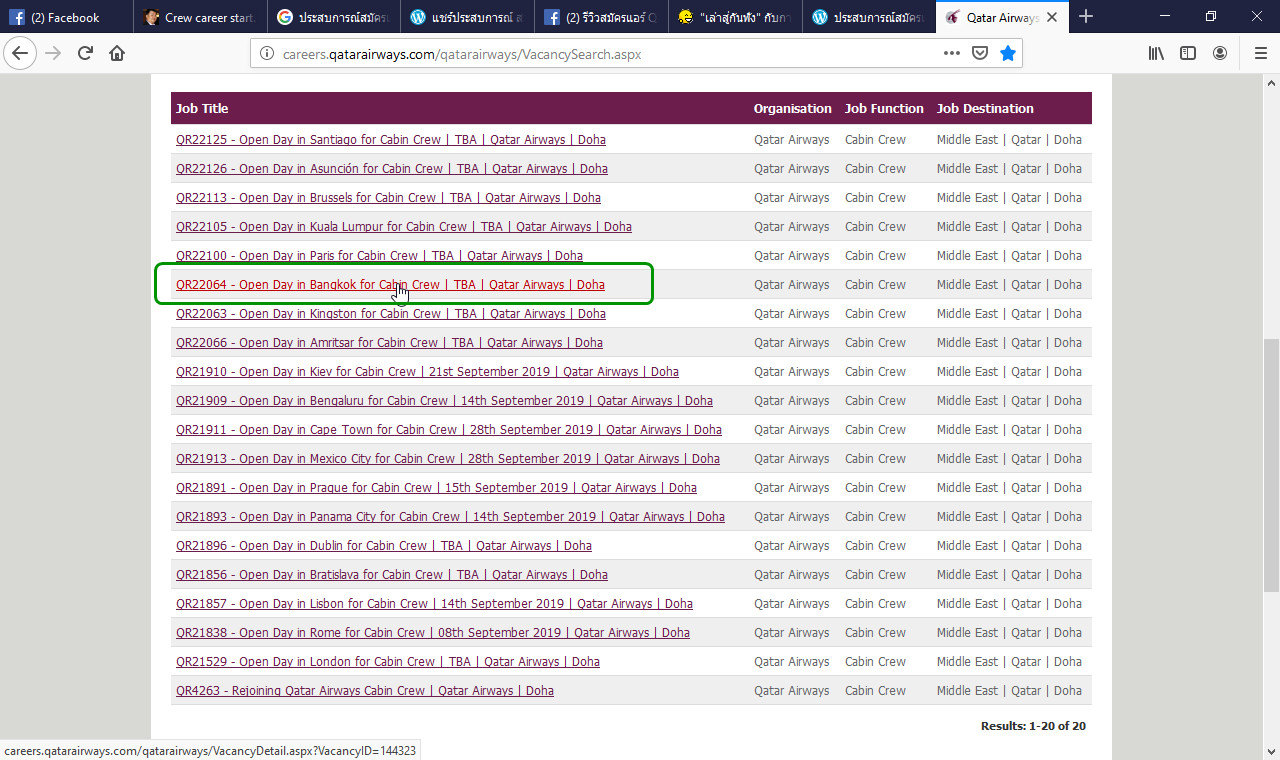
Task: Restore down the Firefox window
Action: 1211,16
